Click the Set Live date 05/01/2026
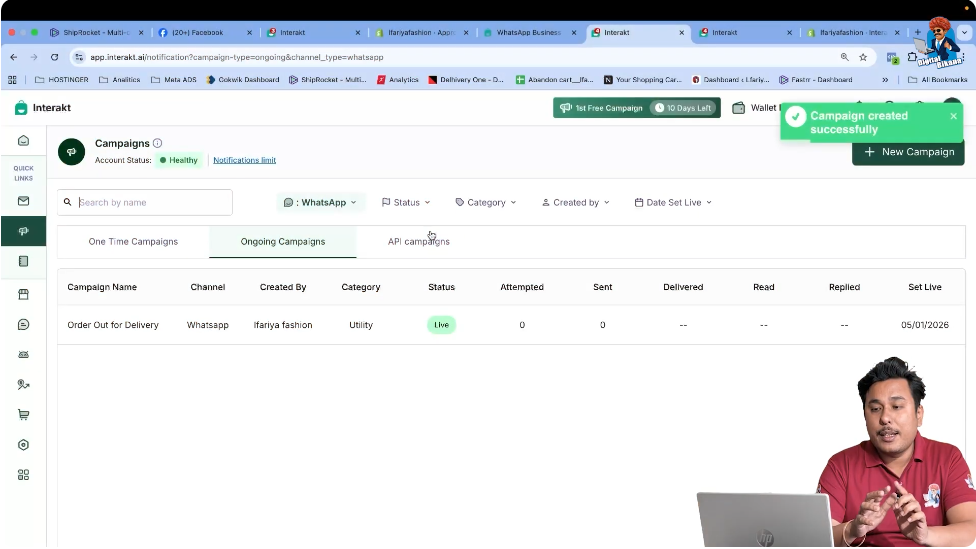This screenshot has width=976, height=549. click(x=924, y=325)
